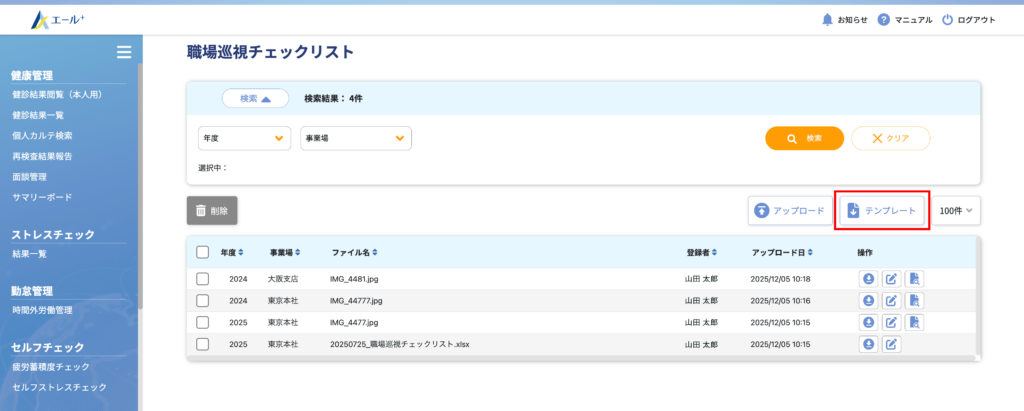This screenshot has width=1024, height=411.
Task: Collapse the 検索 panel toggle
Action: coord(255,98)
